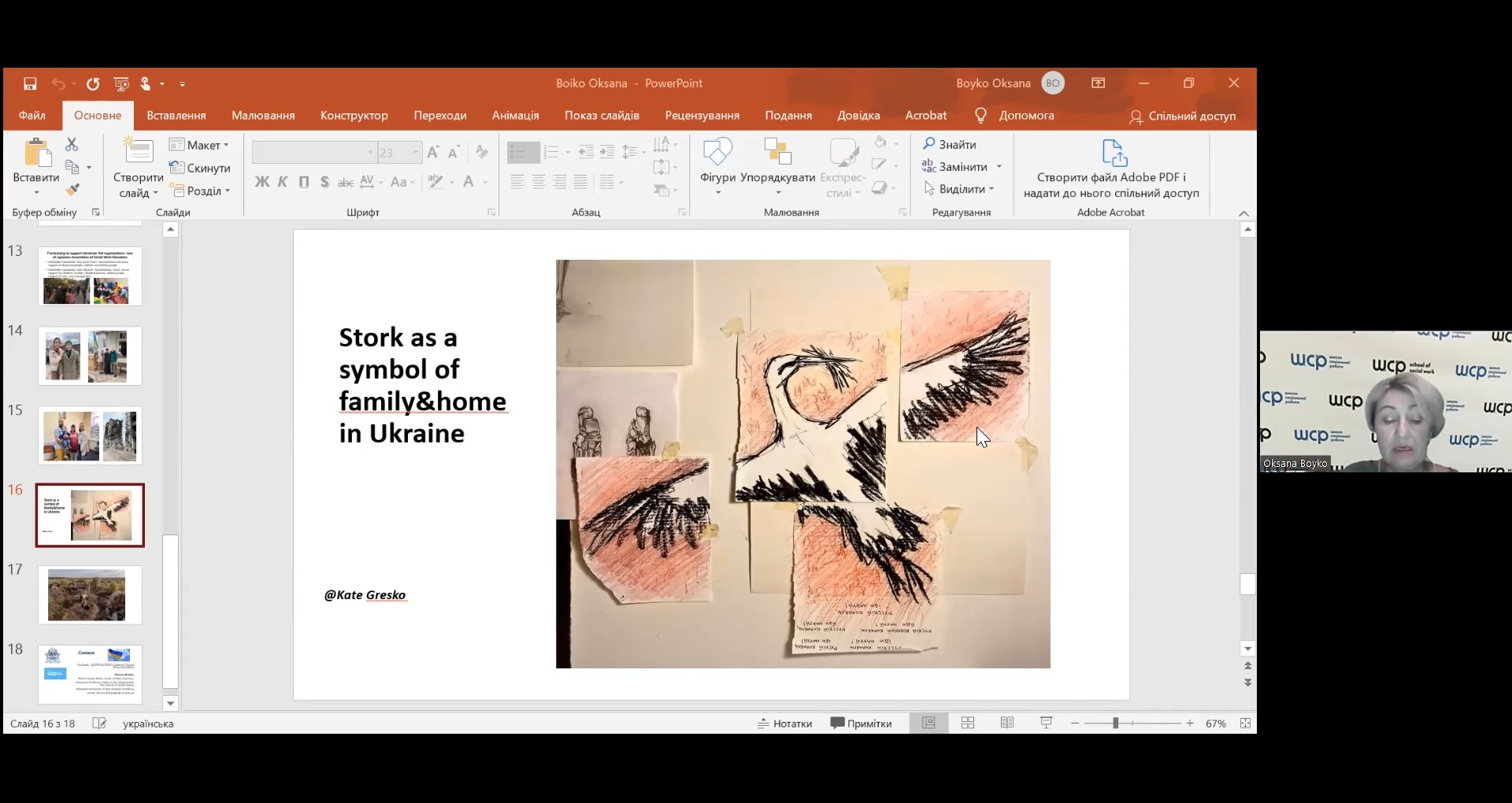Click Знайти find button
The width and height of the screenshot is (1512, 803).
[x=950, y=144]
